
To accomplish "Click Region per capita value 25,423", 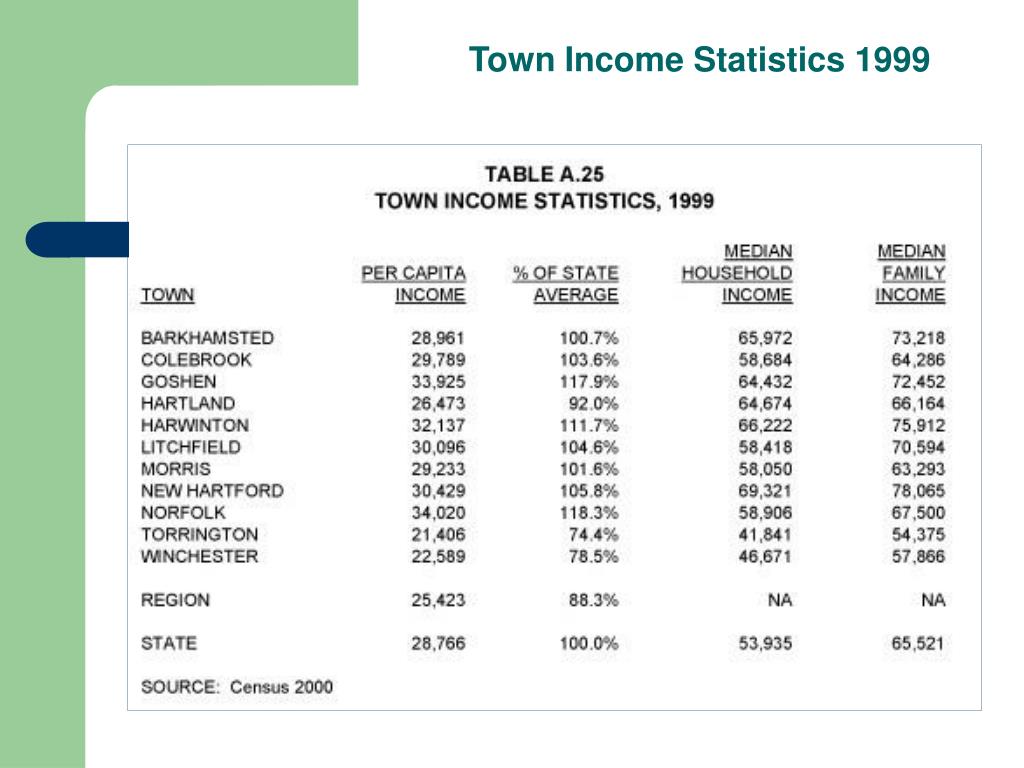I will (438, 600).
